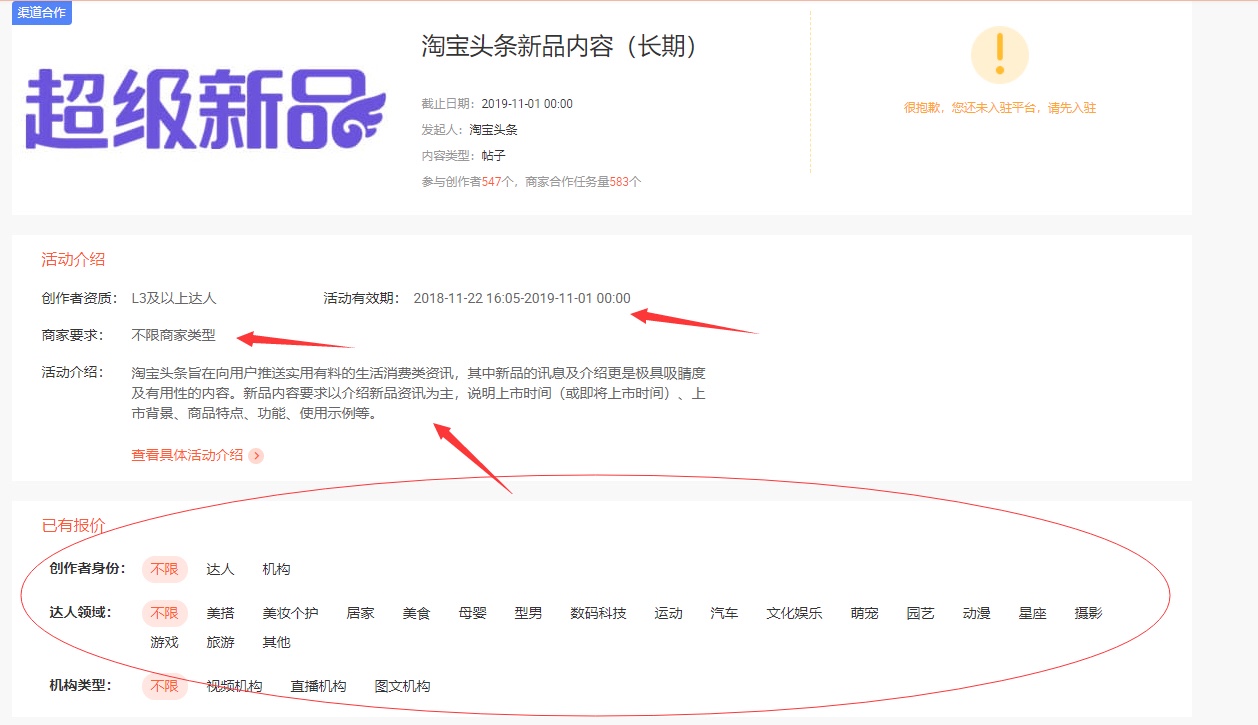Click the 很抱歉，您还未入驻平台，请先入驻 message

(x=1000, y=108)
